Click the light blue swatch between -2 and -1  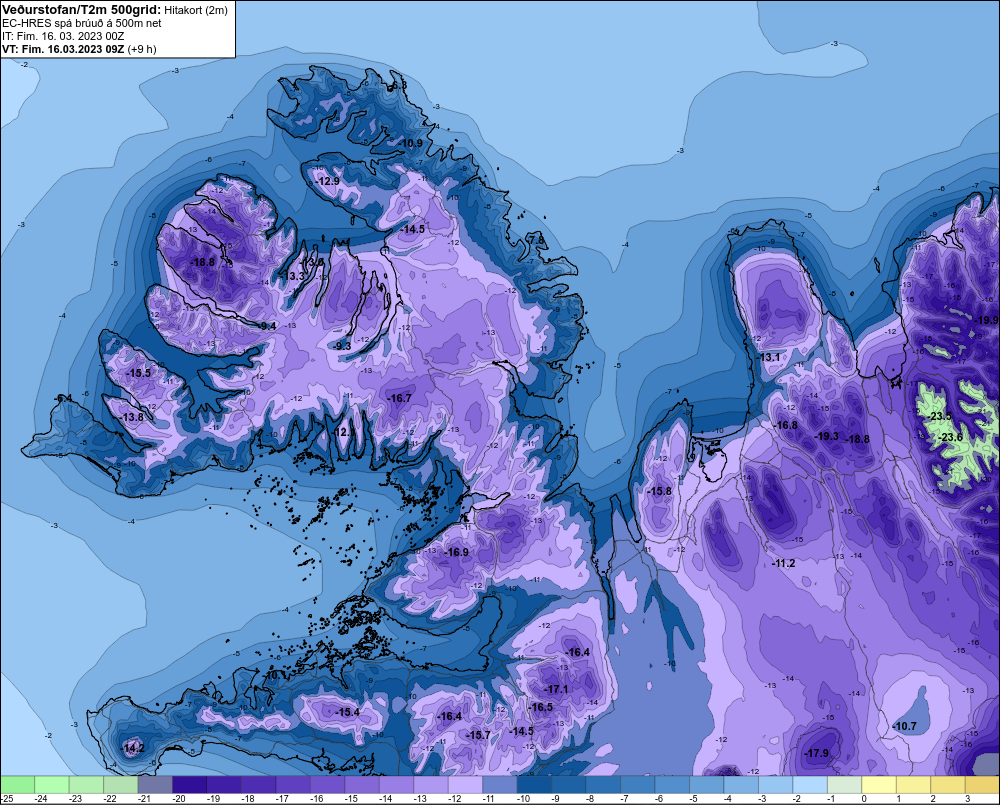click(x=810, y=784)
